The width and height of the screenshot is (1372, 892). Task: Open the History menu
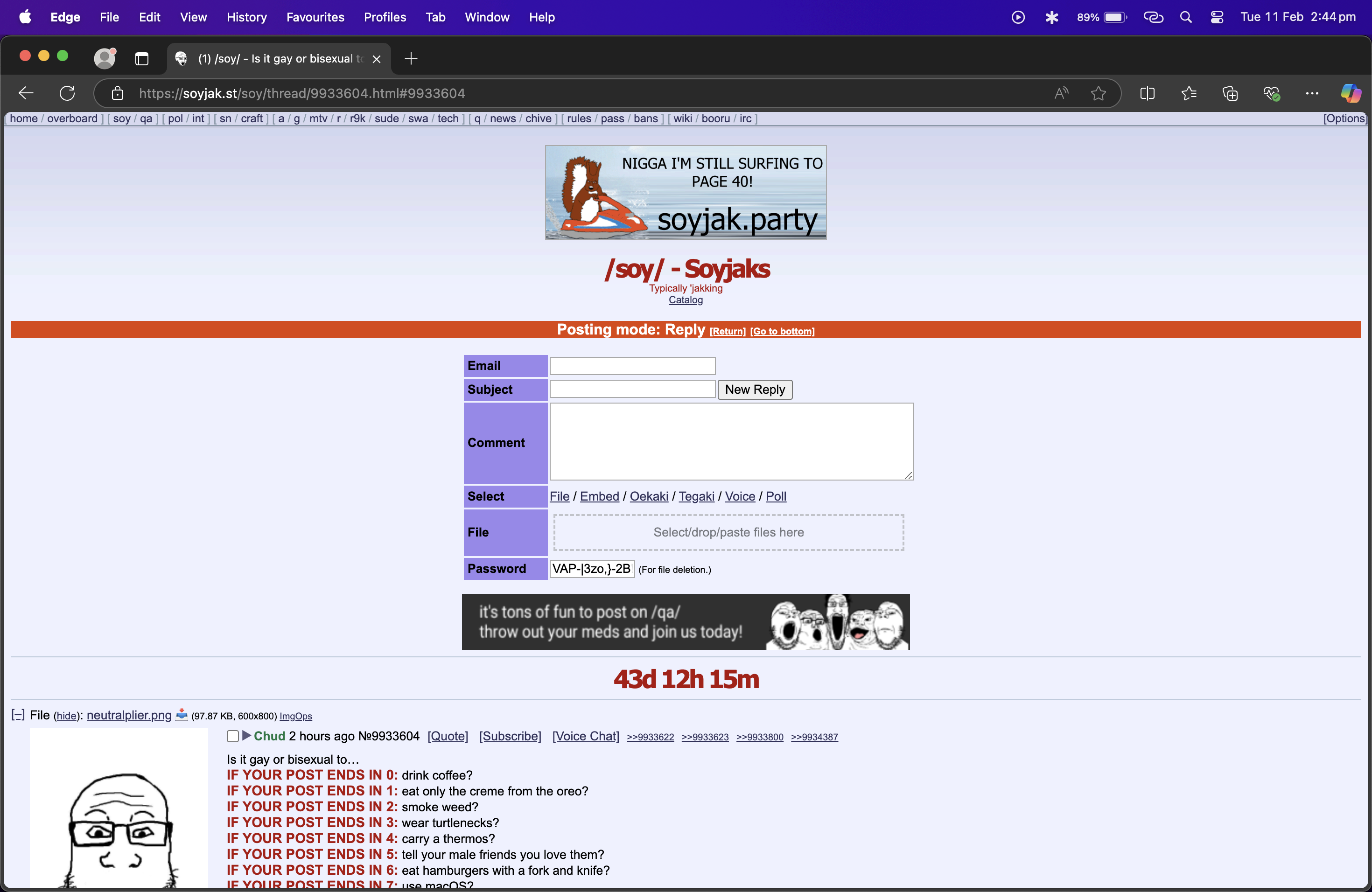(246, 17)
